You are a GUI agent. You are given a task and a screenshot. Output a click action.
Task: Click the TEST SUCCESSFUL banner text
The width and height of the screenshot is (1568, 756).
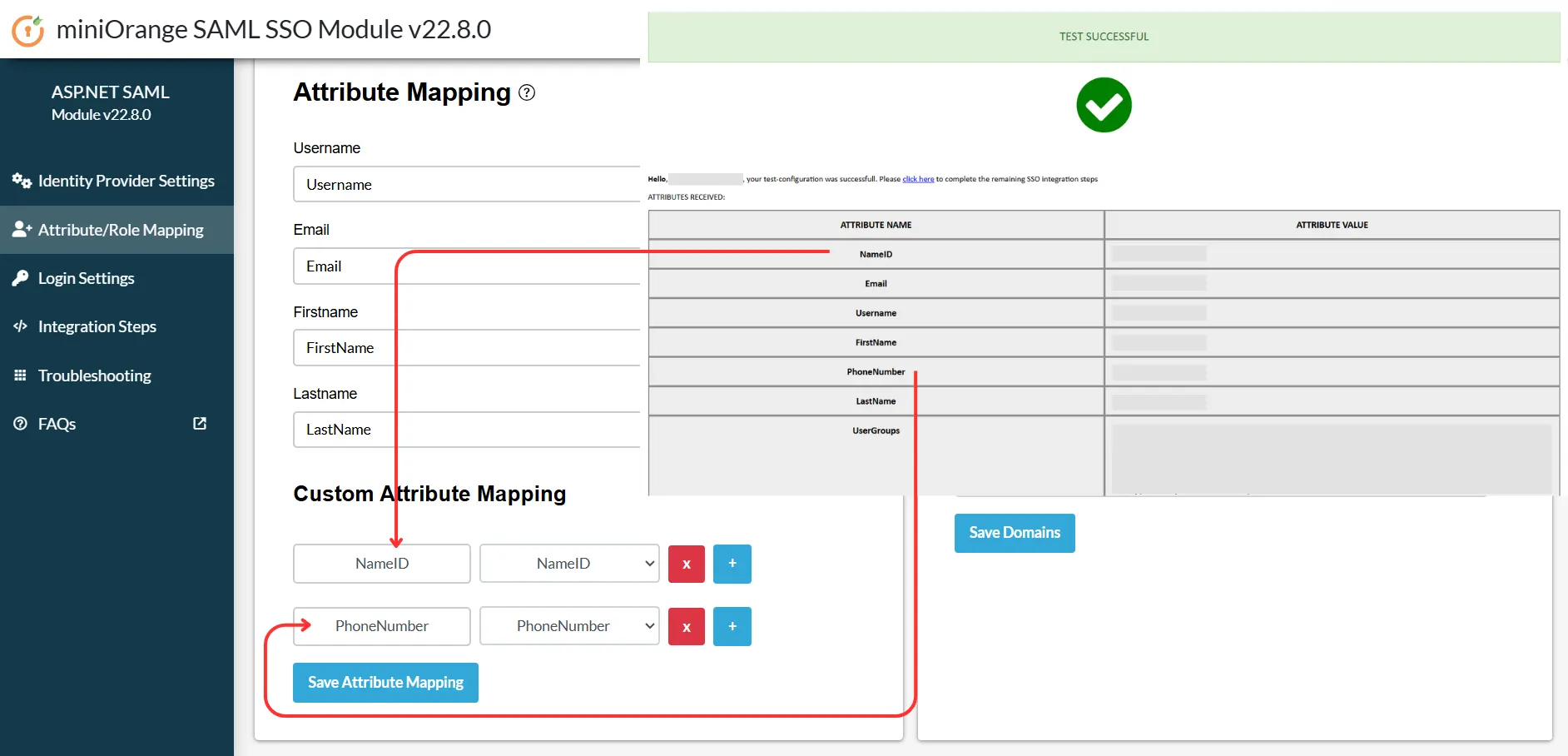[1104, 37]
